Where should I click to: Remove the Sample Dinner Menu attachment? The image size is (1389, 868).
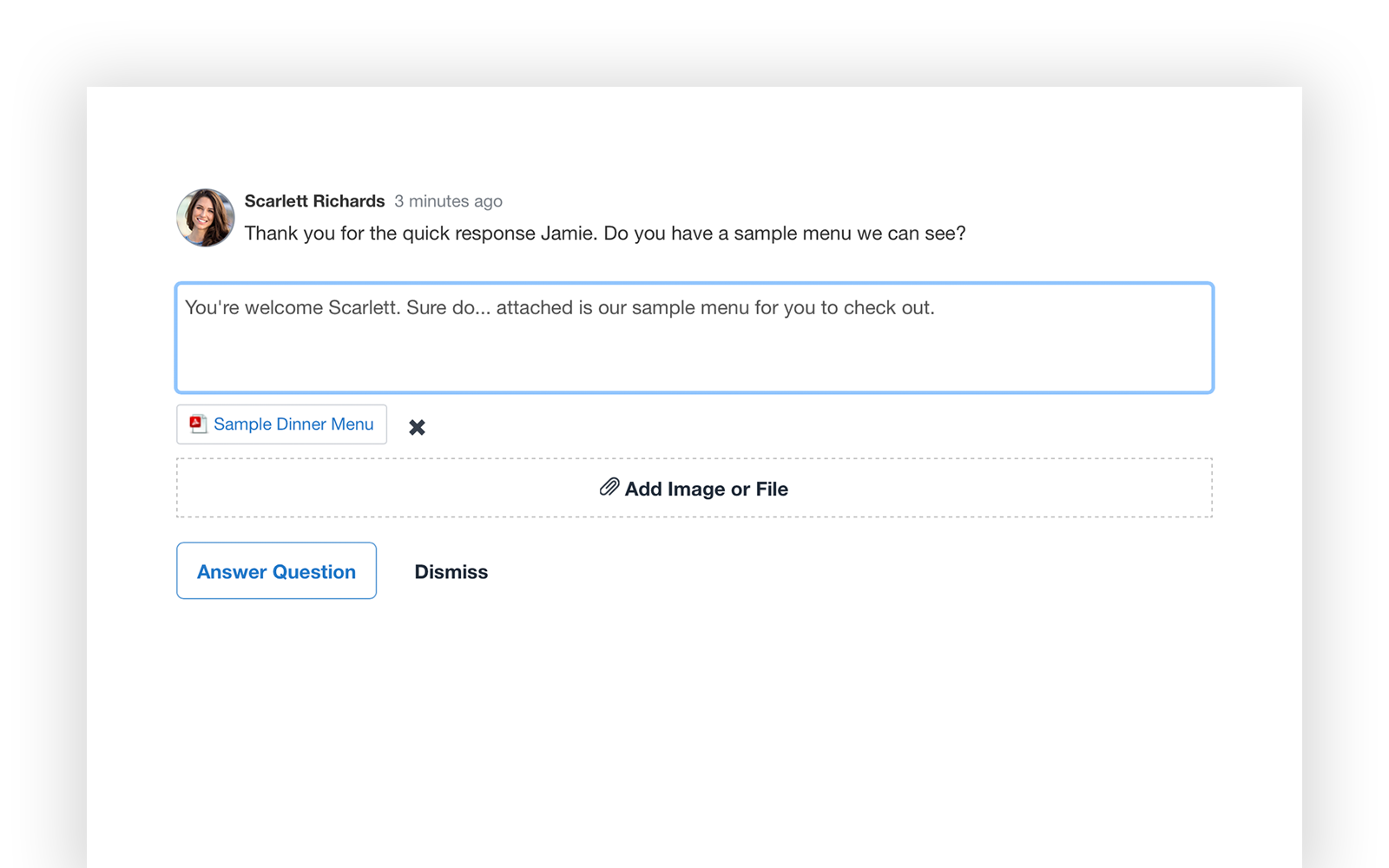[x=417, y=427]
